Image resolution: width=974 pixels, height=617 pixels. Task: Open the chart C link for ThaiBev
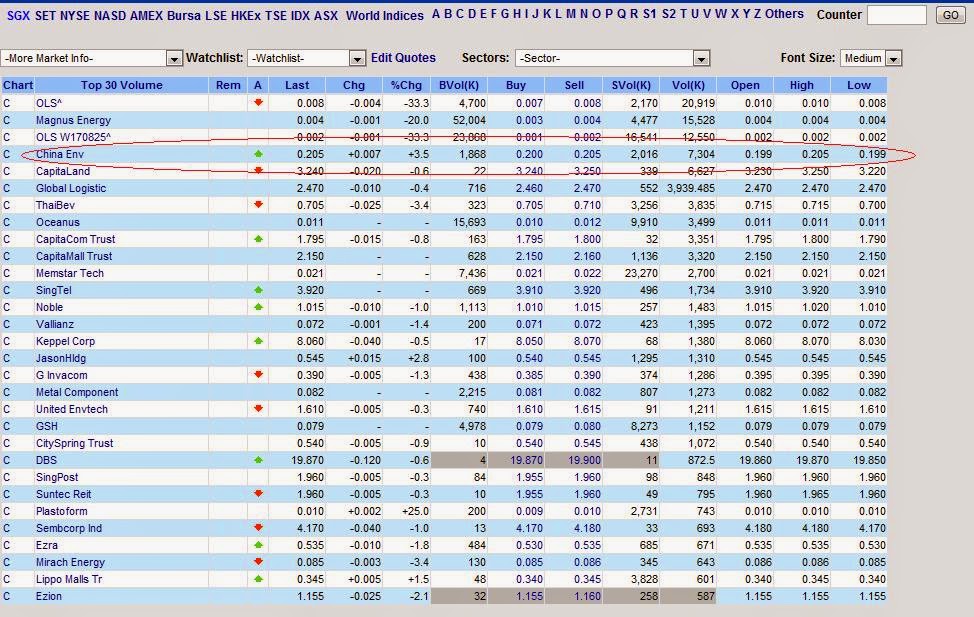tap(7, 205)
